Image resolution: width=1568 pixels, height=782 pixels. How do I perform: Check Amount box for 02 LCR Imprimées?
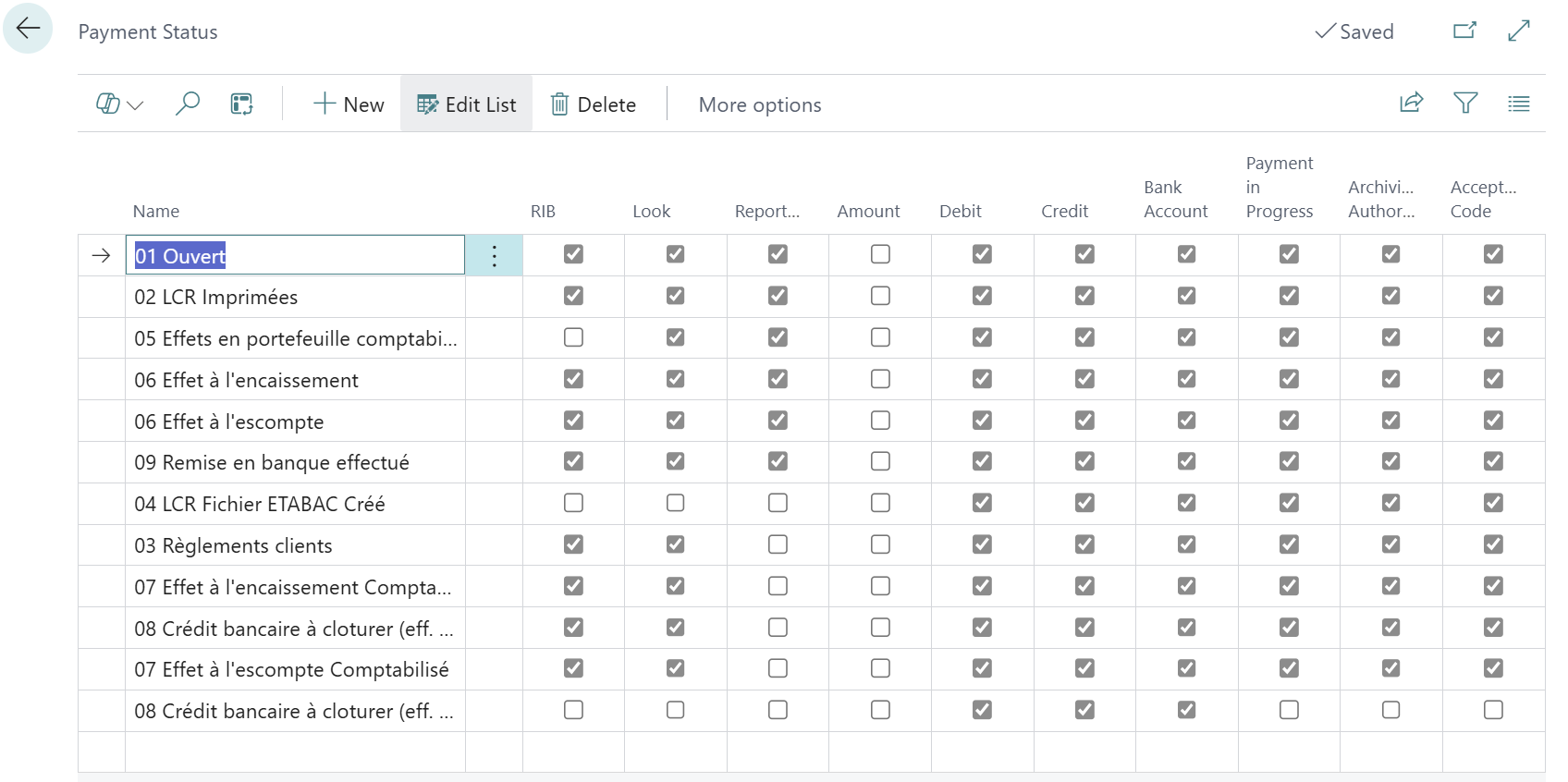pos(880,296)
